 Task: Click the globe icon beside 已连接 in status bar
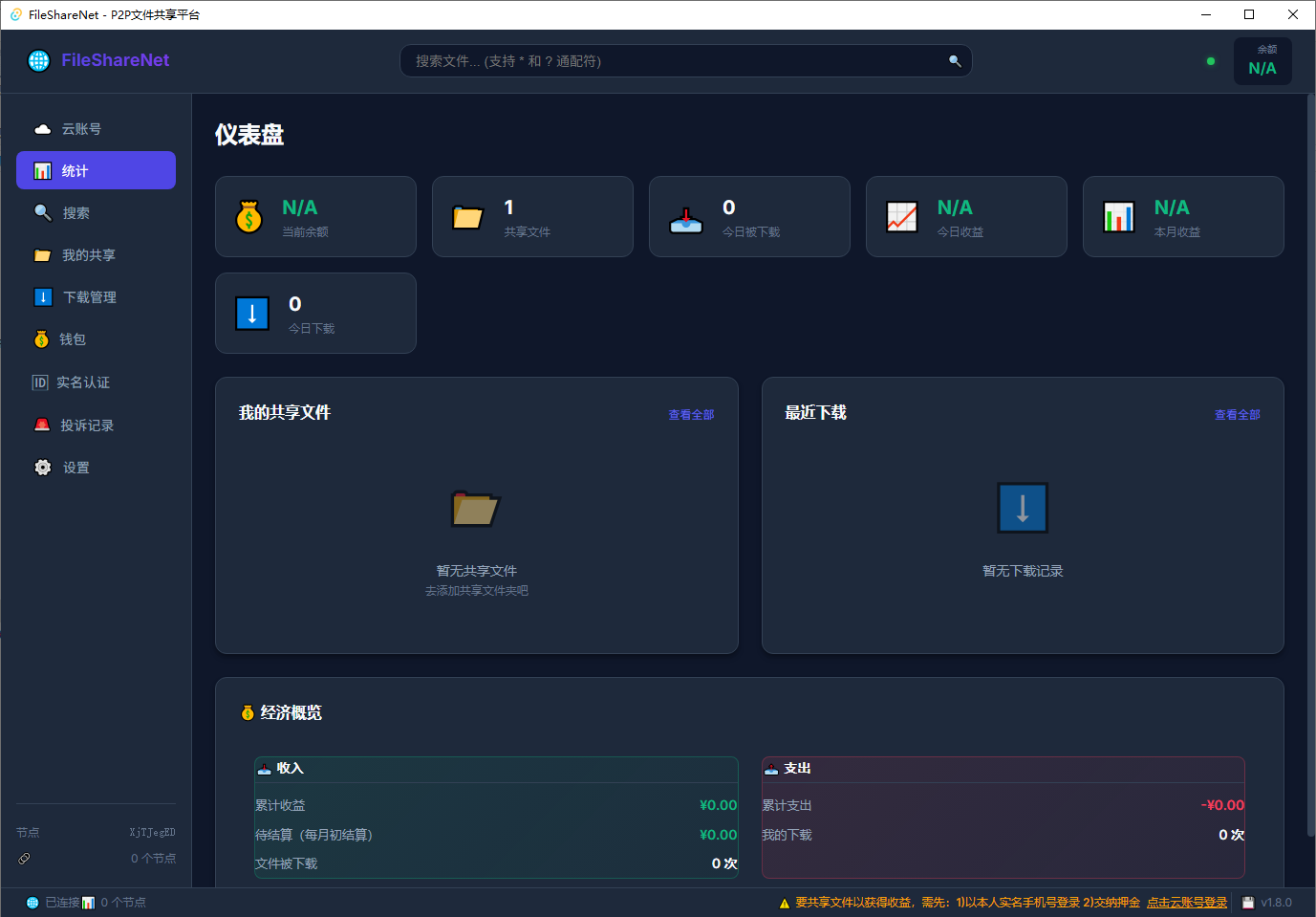(x=32, y=903)
